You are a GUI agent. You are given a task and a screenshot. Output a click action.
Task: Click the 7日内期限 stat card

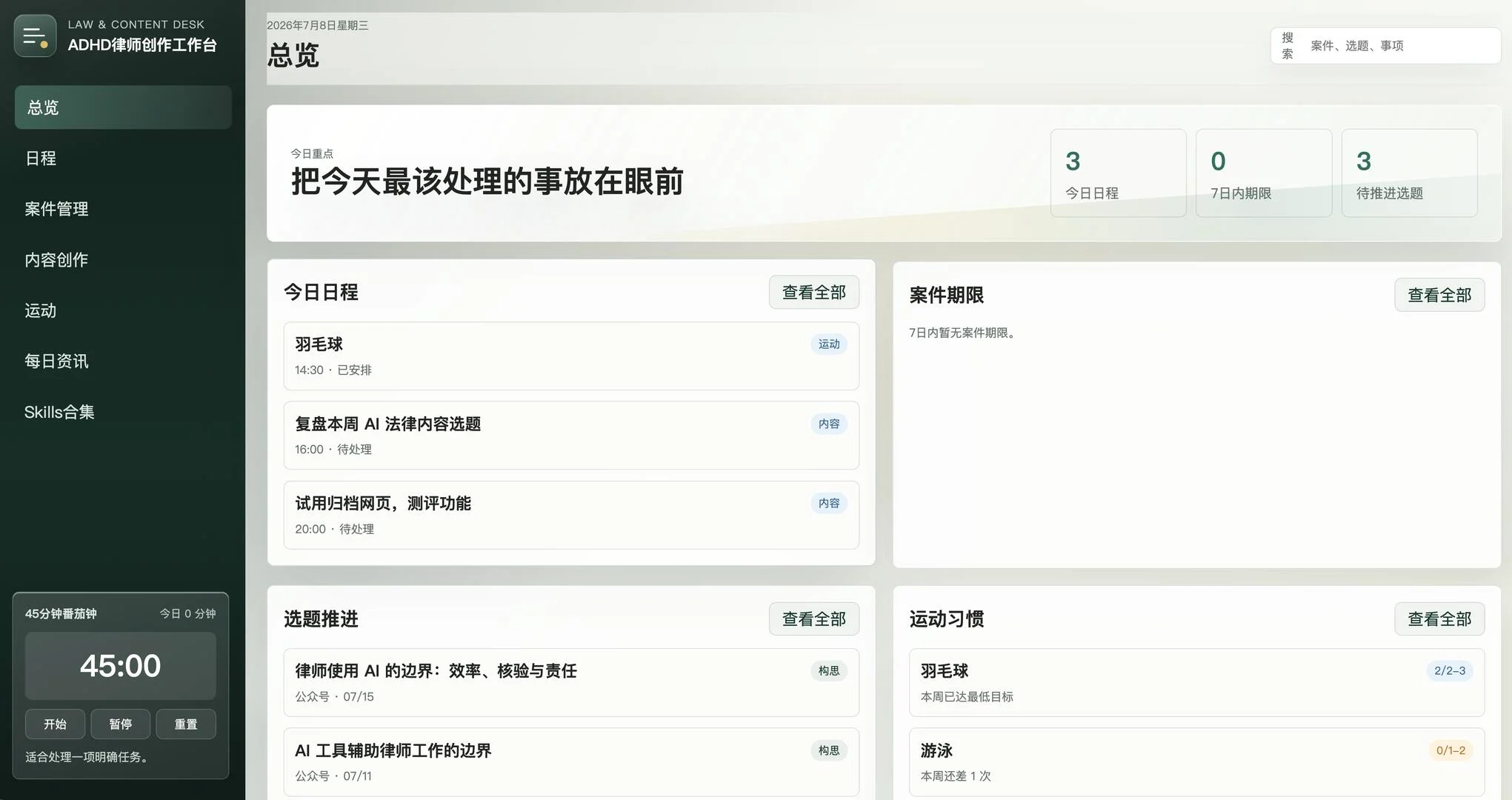pos(1264,173)
